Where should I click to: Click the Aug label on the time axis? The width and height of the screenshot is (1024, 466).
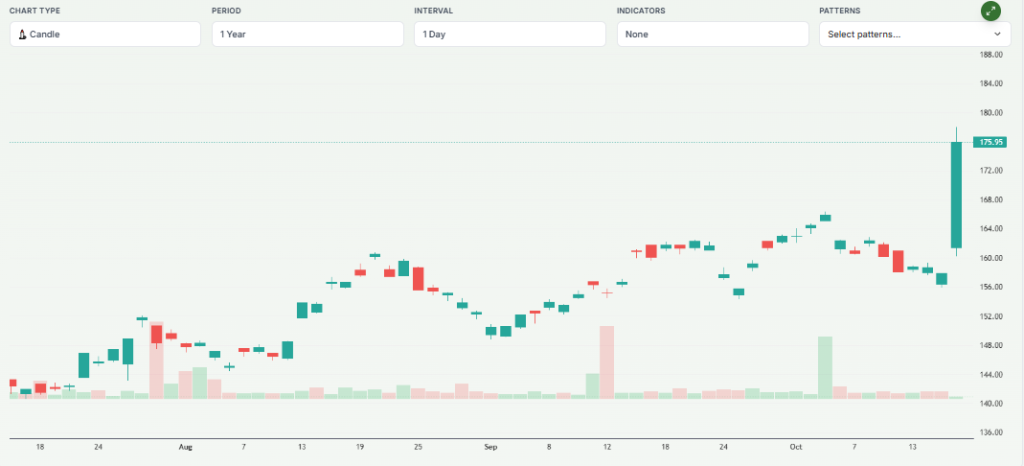coord(183,448)
